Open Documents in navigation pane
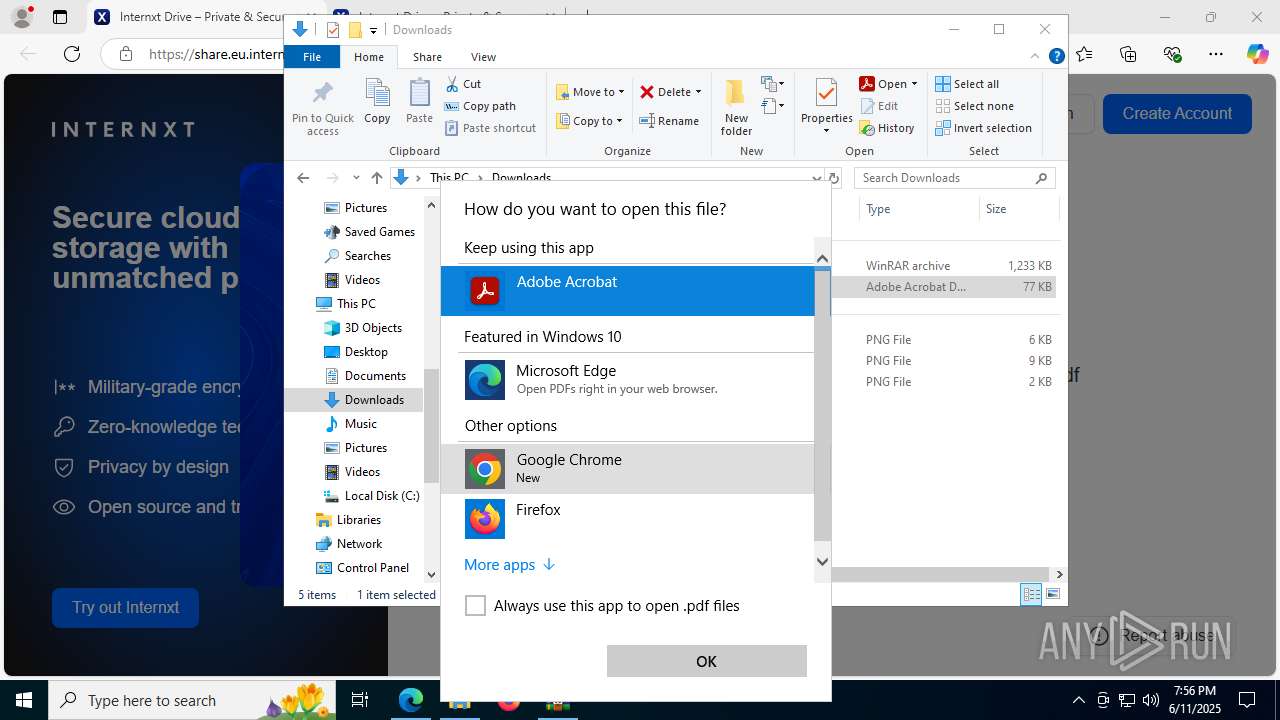The height and width of the screenshot is (720, 1280). coord(365,376)
